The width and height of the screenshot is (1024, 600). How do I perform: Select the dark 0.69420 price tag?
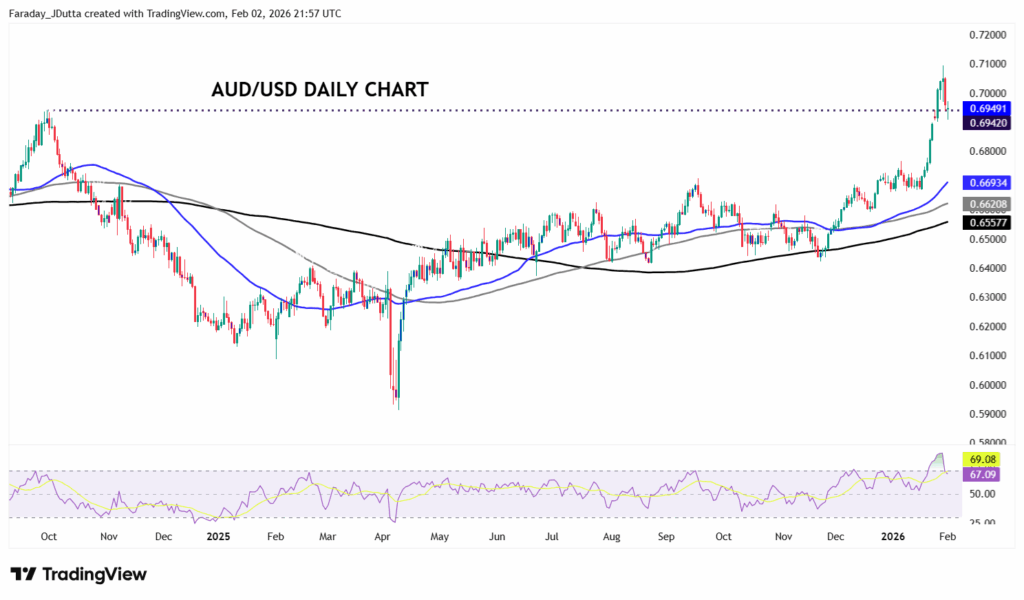pos(986,122)
